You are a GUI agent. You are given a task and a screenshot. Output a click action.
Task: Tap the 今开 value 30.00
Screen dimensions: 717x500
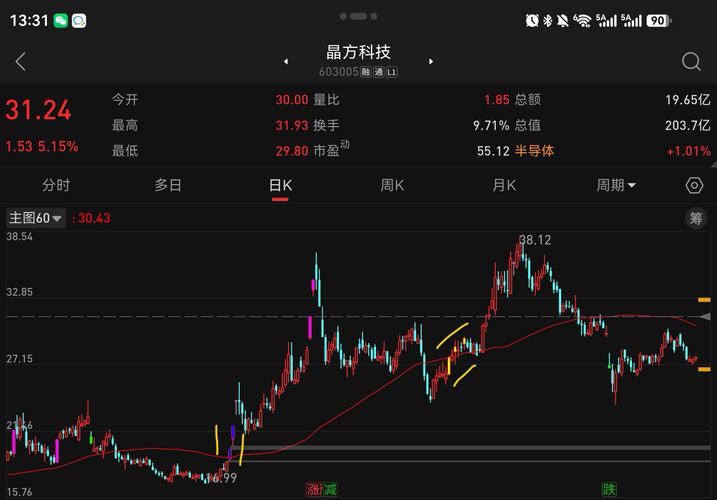point(292,100)
